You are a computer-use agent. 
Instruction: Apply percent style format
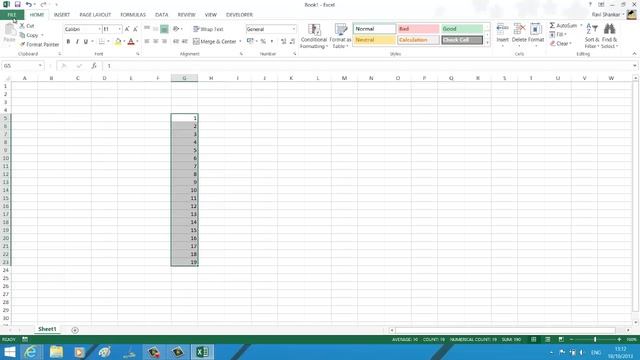263,41
